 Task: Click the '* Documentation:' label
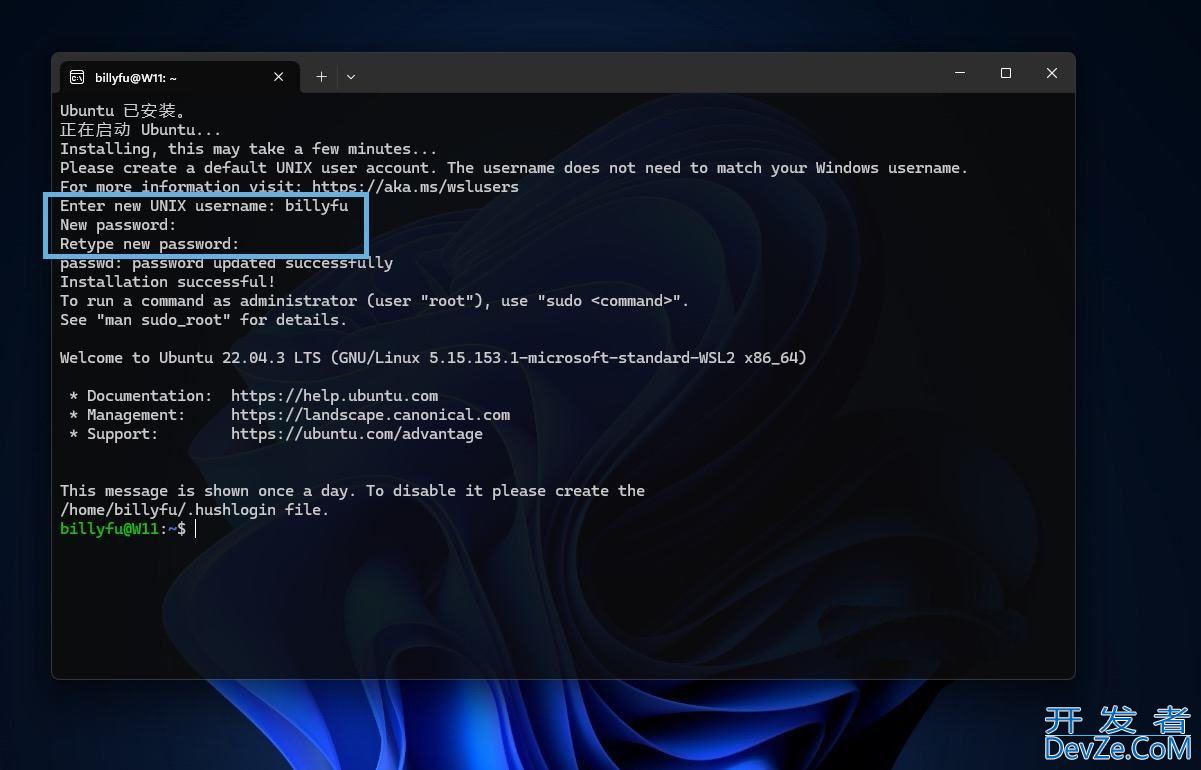pyautogui.click(x=140, y=396)
